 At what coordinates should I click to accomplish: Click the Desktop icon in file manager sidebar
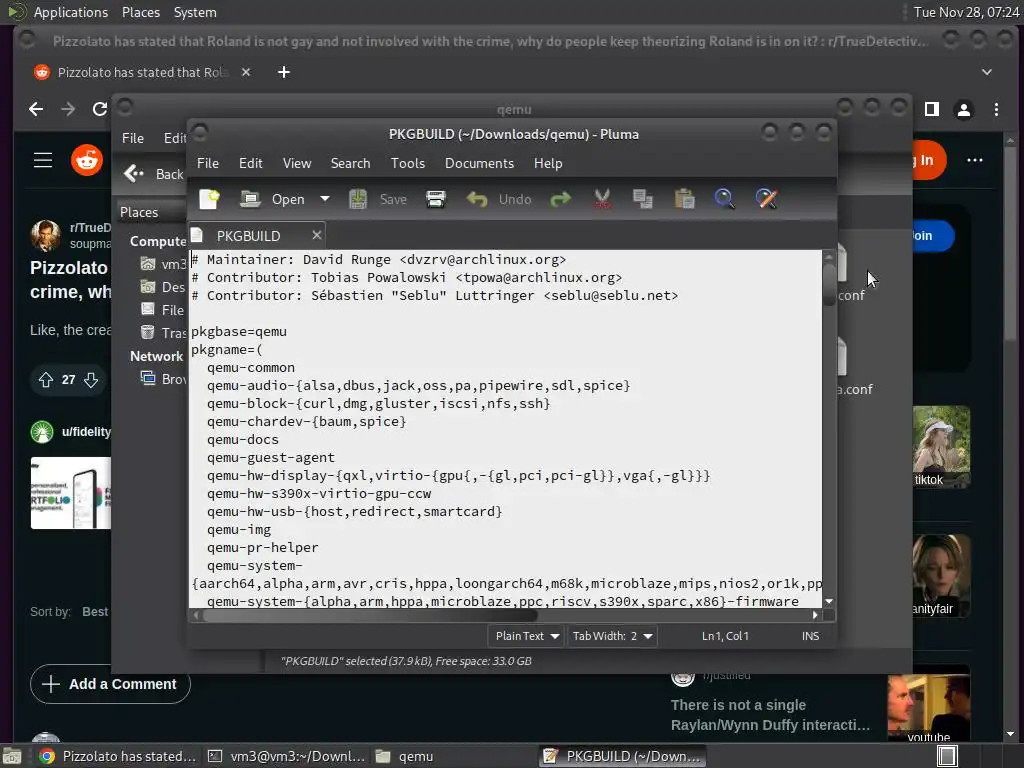coord(148,287)
